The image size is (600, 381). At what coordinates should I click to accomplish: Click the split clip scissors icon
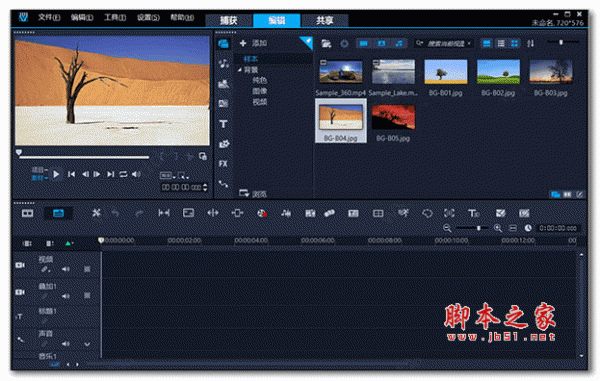click(189, 157)
